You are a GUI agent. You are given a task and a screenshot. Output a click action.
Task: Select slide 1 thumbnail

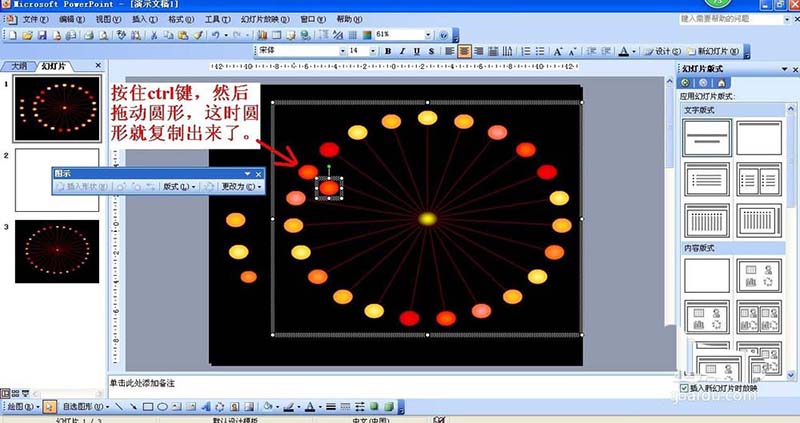click(57, 109)
